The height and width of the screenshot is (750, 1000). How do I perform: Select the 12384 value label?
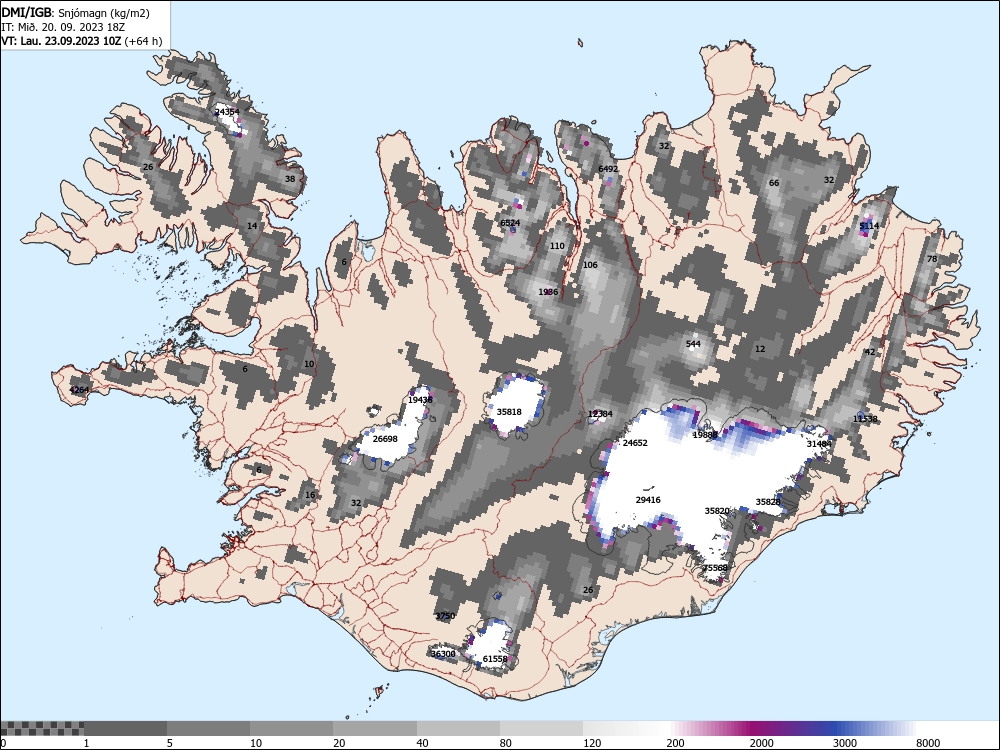click(x=600, y=414)
